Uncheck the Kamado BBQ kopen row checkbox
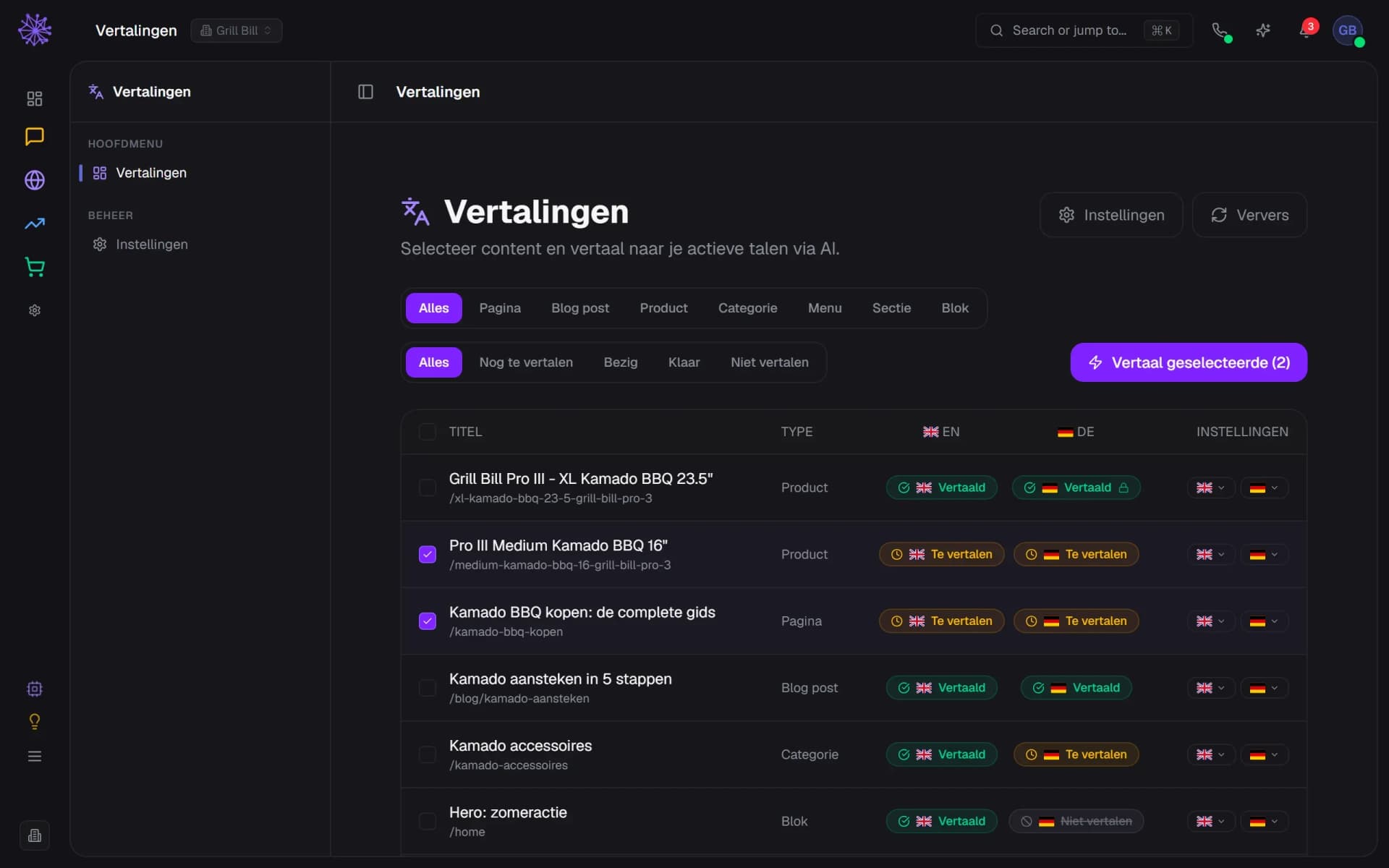The width and height of the screenshot is (1389, 868). pyautogui.click(x=428, y=621)
